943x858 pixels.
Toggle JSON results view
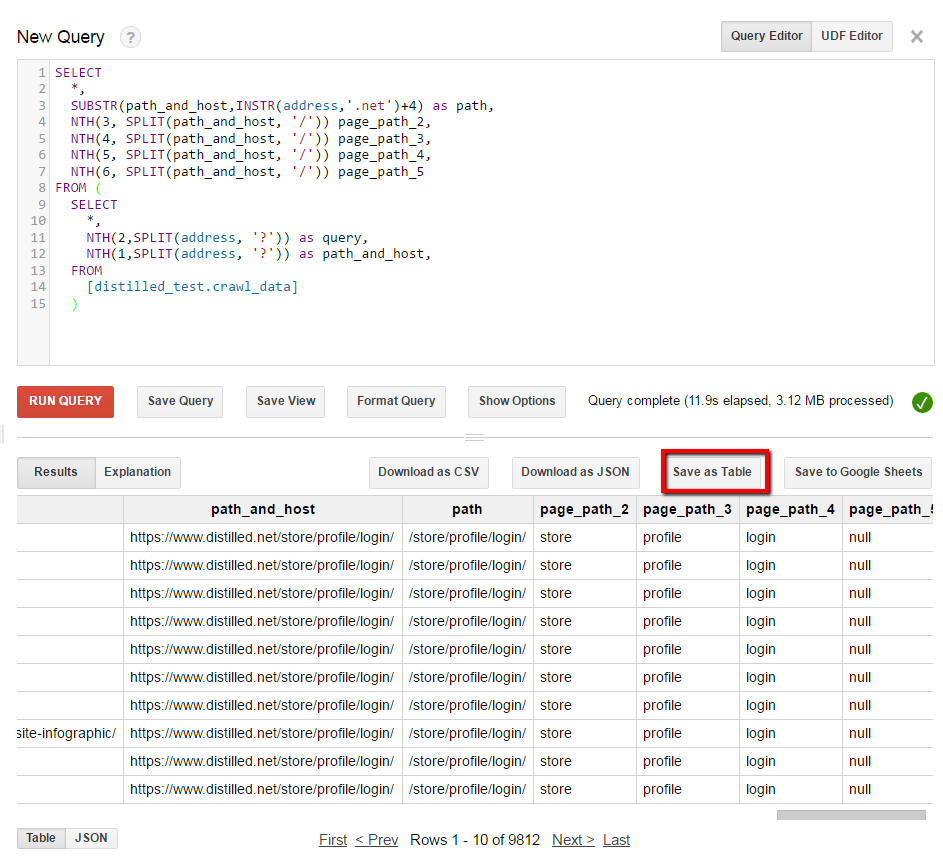tap(91, 838)
